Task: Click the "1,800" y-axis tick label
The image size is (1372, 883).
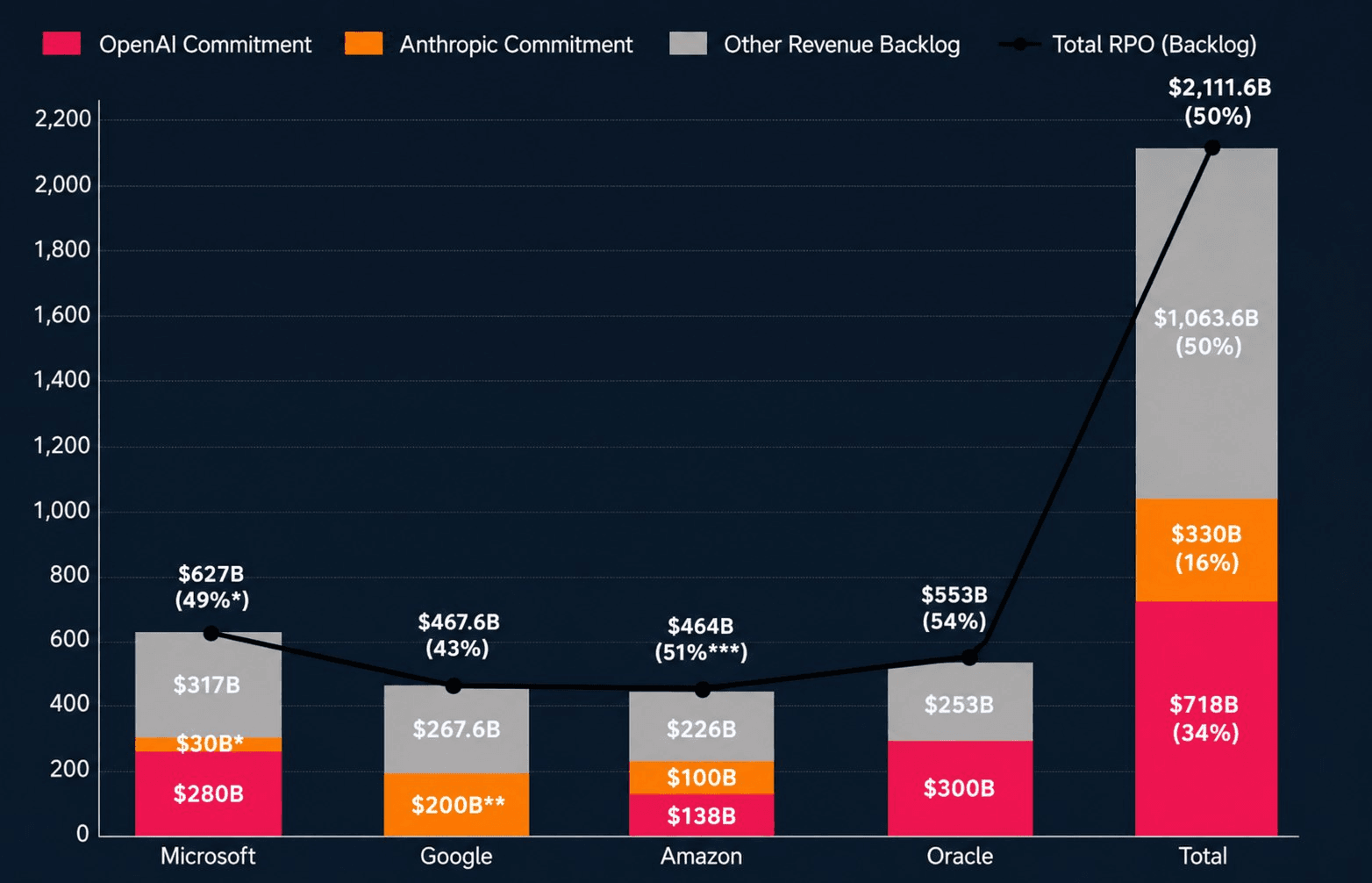Action: click(62, 250)
